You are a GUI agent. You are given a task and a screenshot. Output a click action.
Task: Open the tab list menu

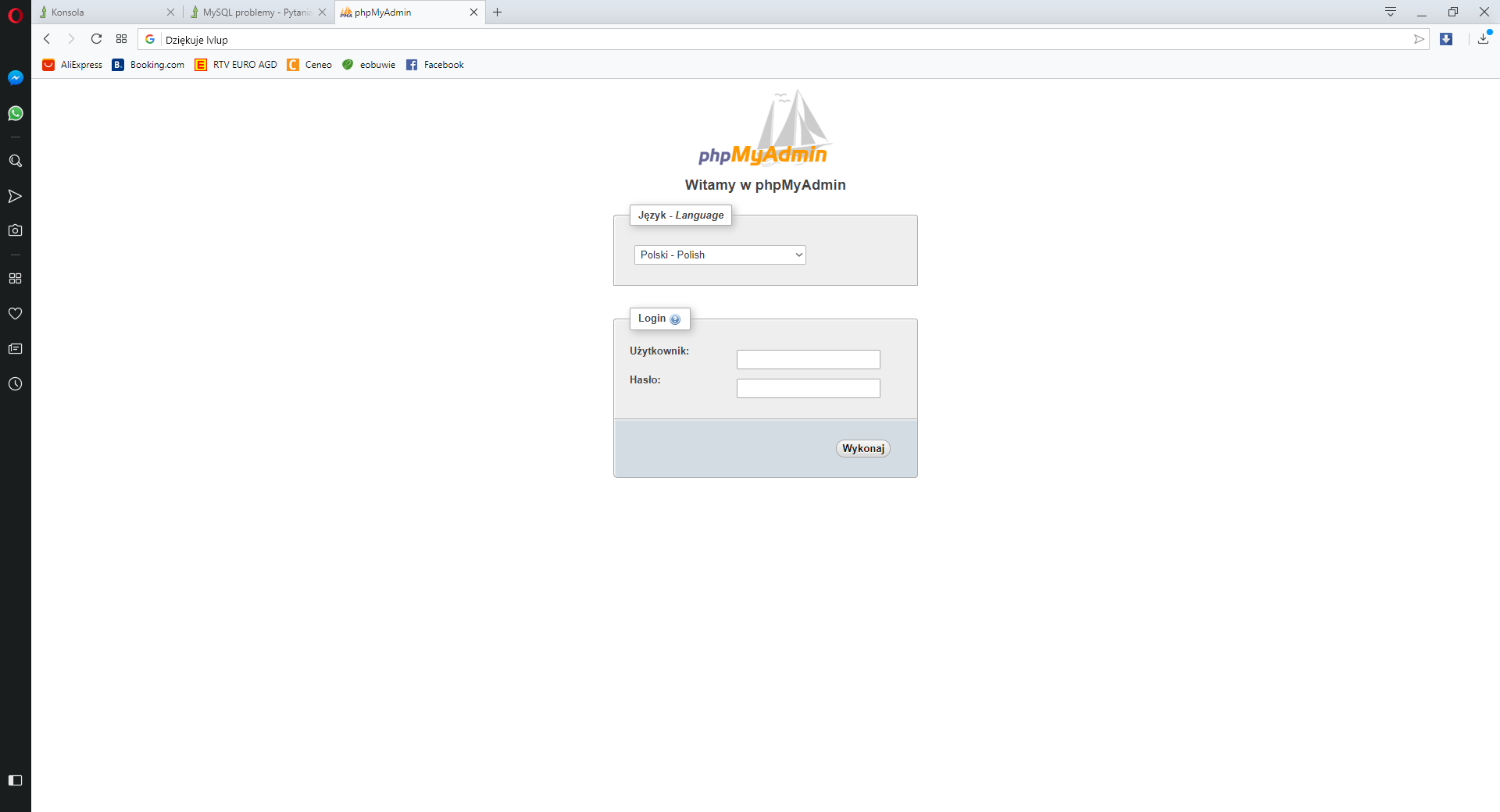point(1391,12)
